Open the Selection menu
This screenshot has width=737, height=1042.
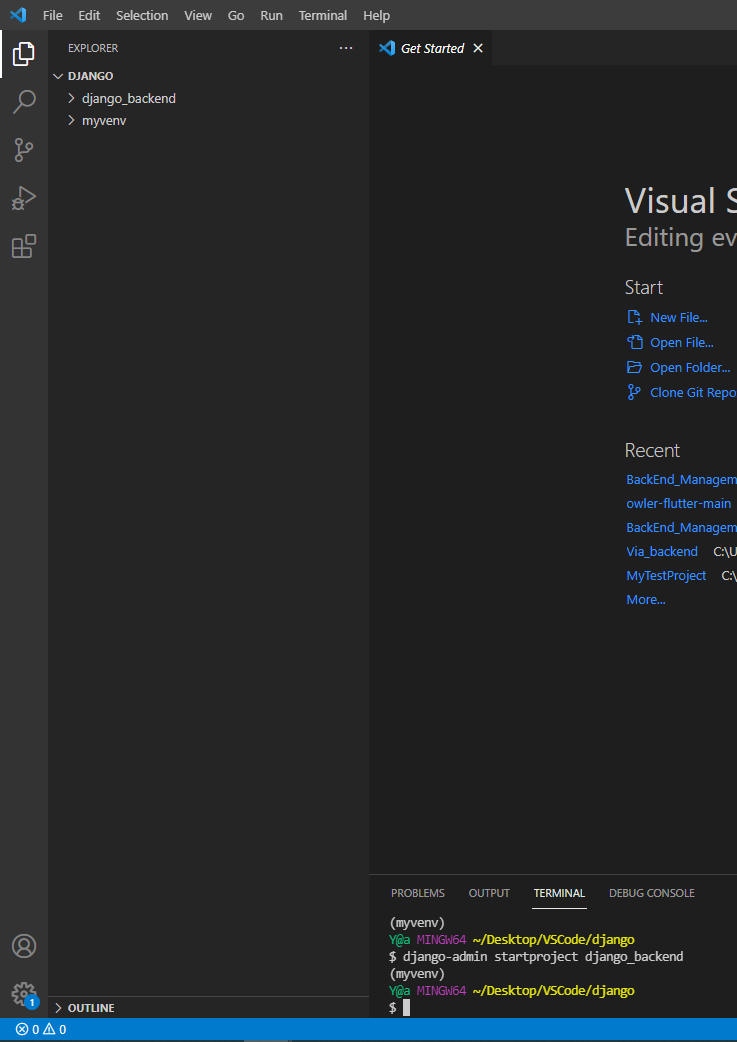(x=142, y=15)
